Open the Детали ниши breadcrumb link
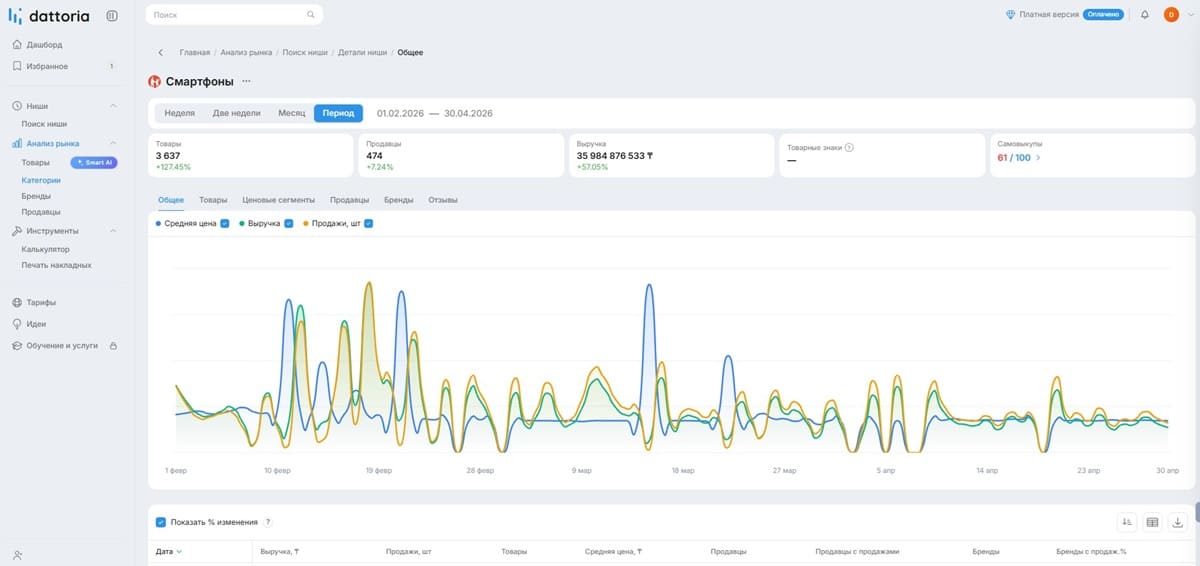1200x566 pixels. (x=362, y=52)
